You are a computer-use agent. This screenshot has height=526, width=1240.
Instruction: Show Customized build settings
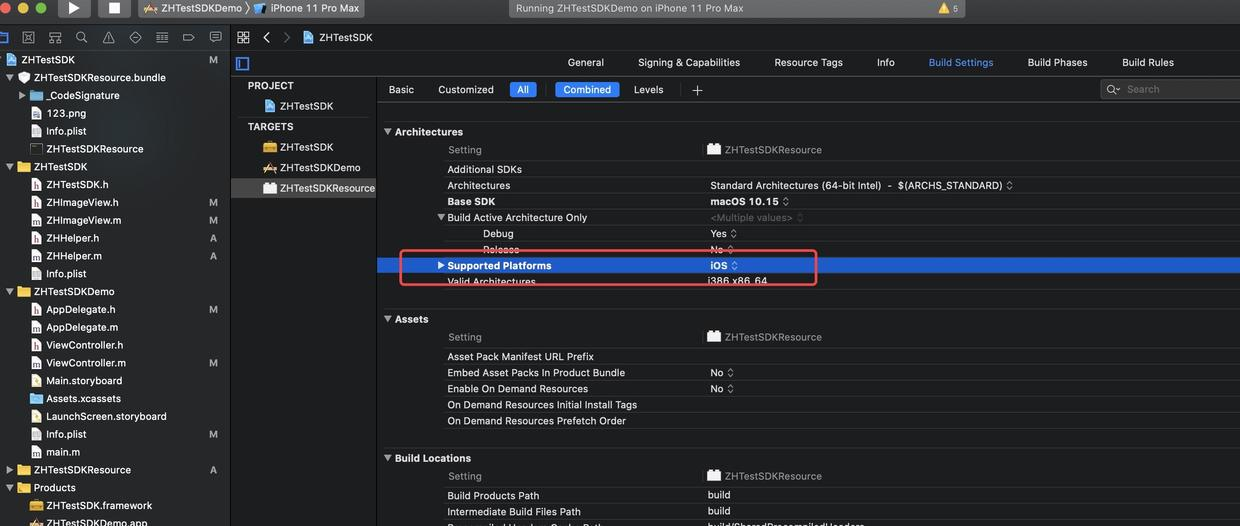point(466,89)
